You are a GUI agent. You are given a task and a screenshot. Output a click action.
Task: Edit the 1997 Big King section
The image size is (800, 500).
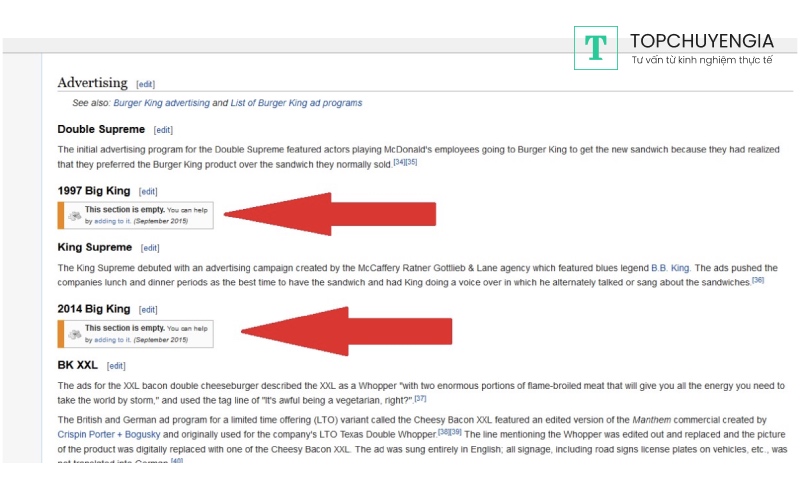tap(148, 191)
